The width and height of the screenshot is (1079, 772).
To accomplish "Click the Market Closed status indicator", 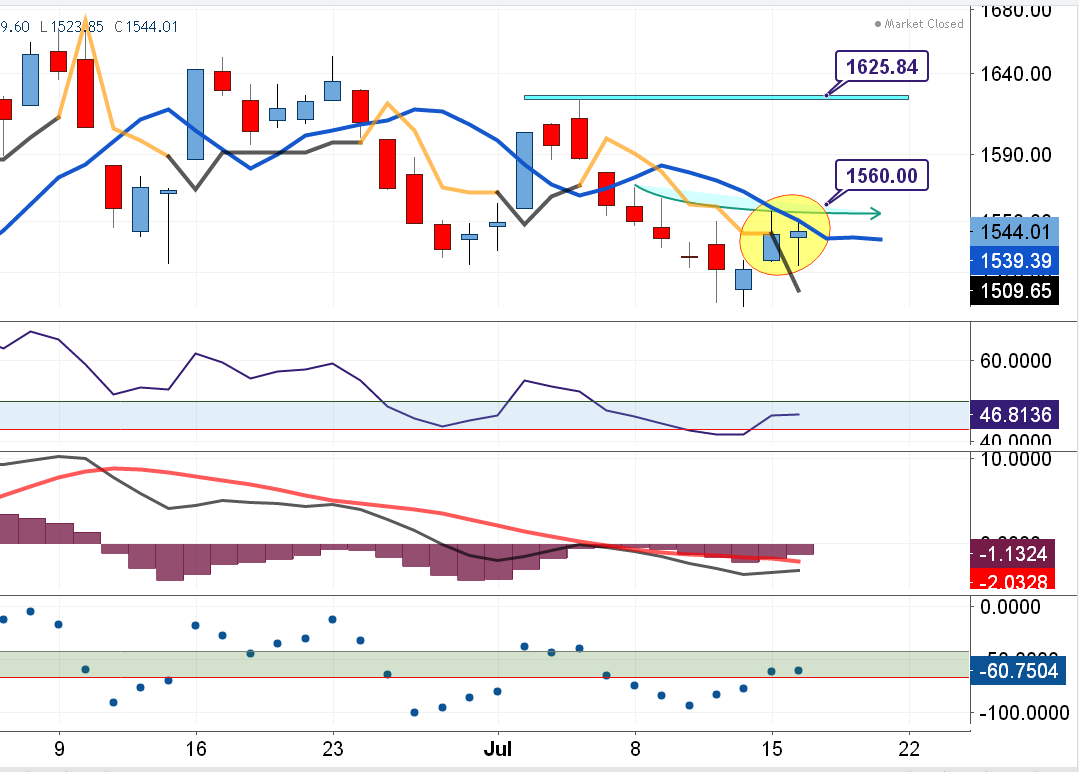I will (x=919, y=24).
